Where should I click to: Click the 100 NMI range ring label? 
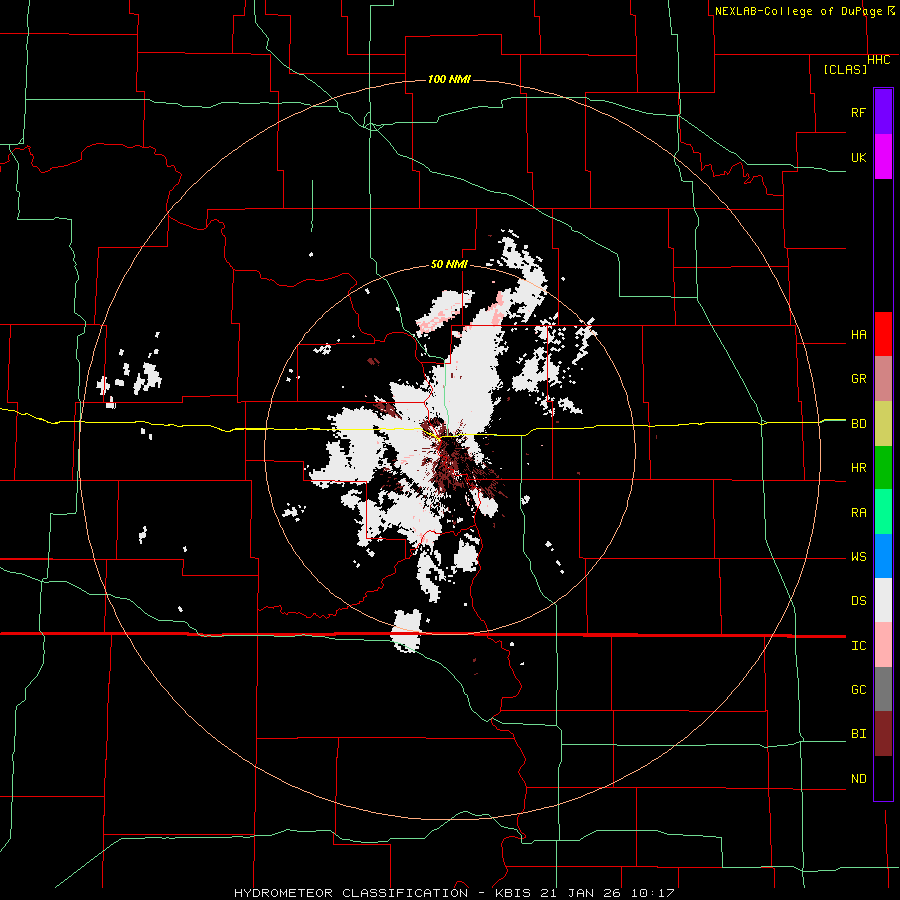pos(449,79)
